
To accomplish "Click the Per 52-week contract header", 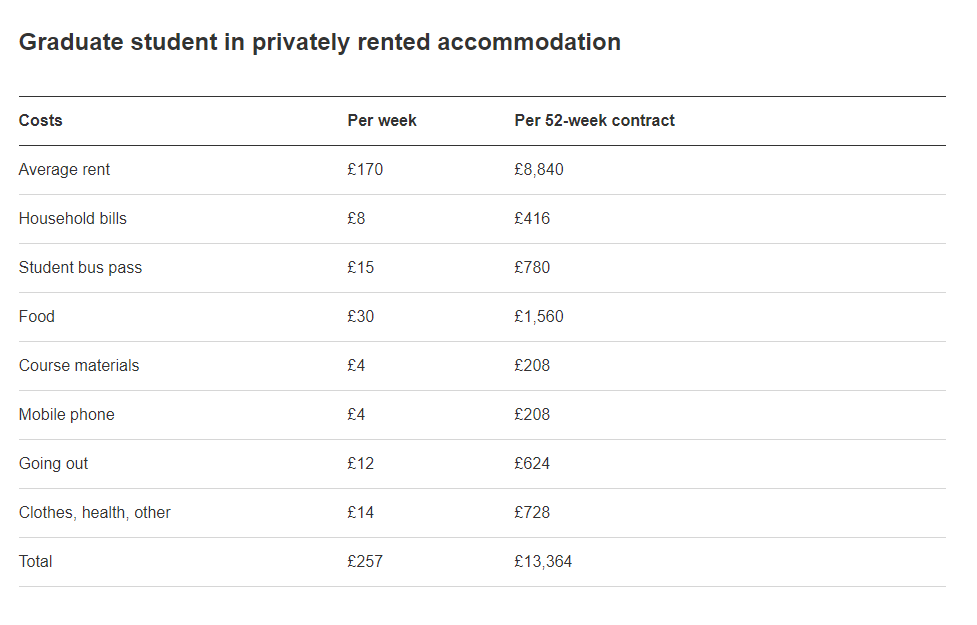I will (x=594, y=121).
